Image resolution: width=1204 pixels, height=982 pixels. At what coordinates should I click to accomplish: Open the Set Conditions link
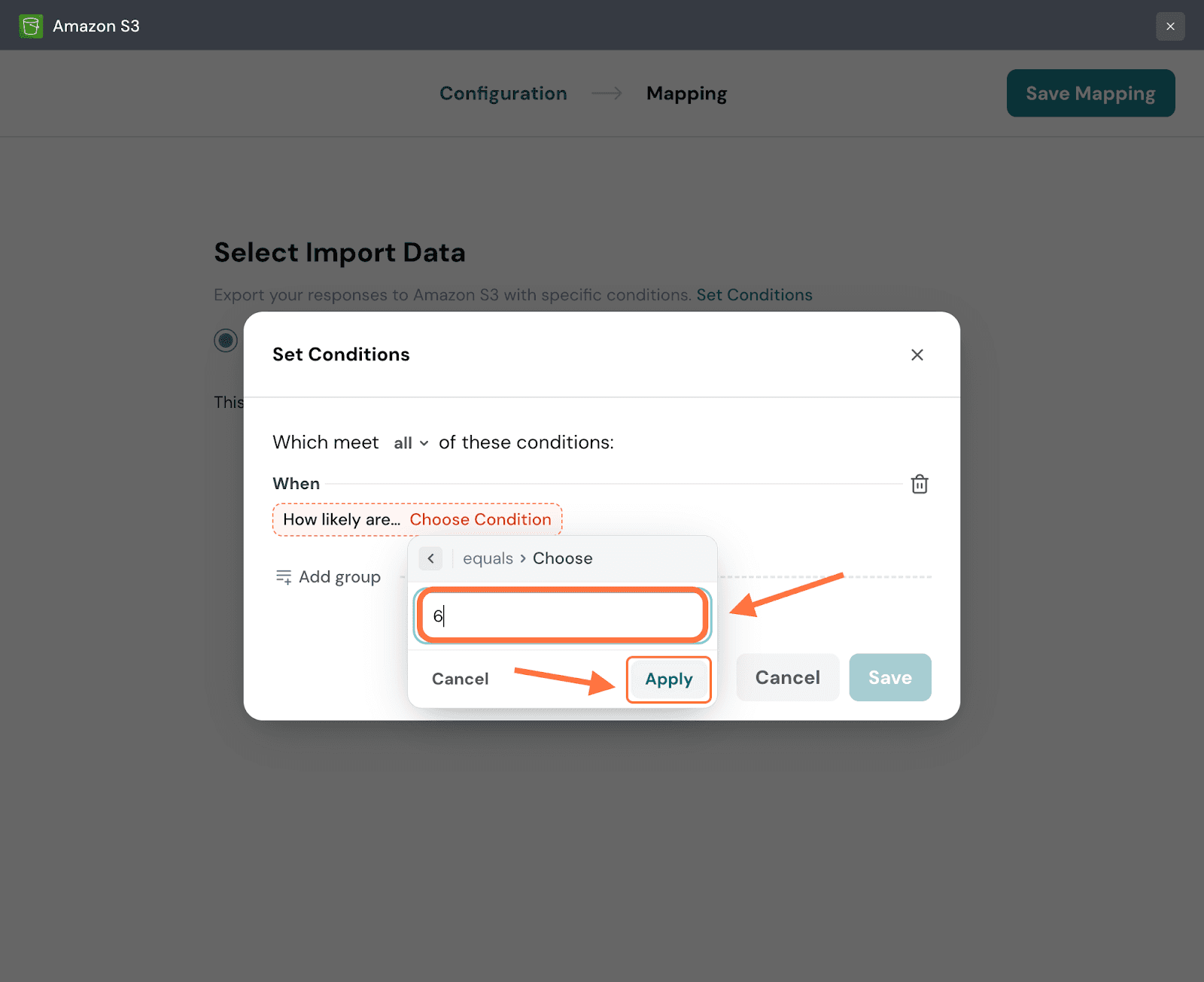tap(754, 295)
